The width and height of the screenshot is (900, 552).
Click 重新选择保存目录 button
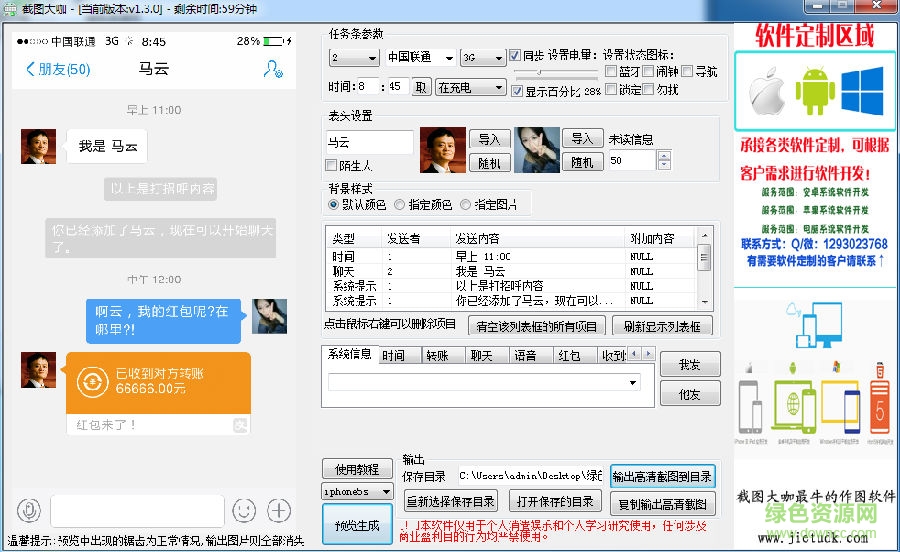point(451,501)
